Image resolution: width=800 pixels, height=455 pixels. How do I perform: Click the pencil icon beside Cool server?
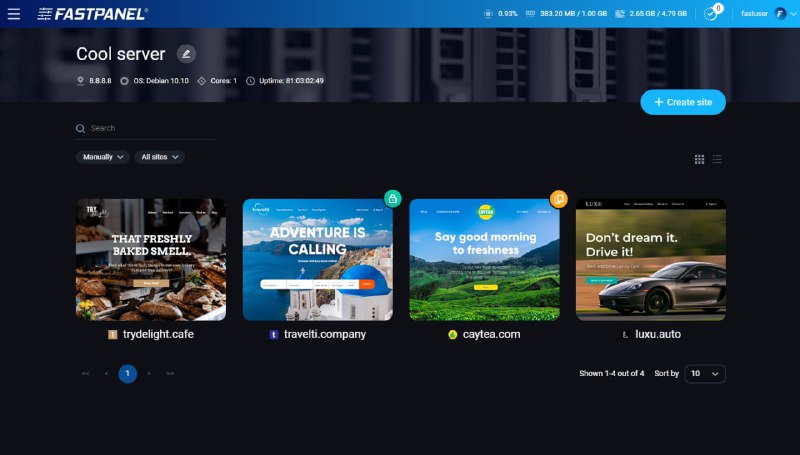[x=186, y=54]
